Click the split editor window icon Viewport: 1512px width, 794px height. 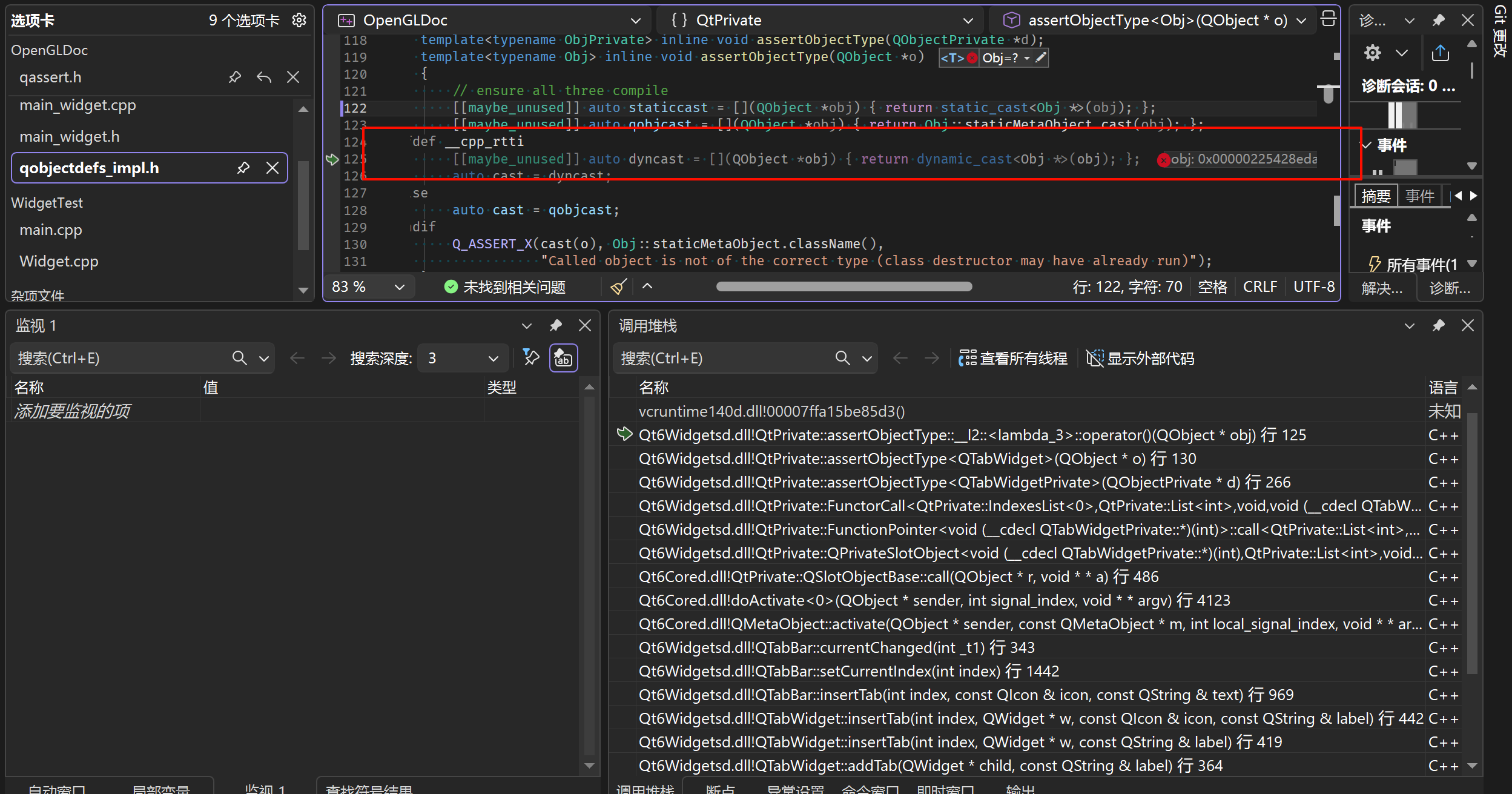point(1329,19)
